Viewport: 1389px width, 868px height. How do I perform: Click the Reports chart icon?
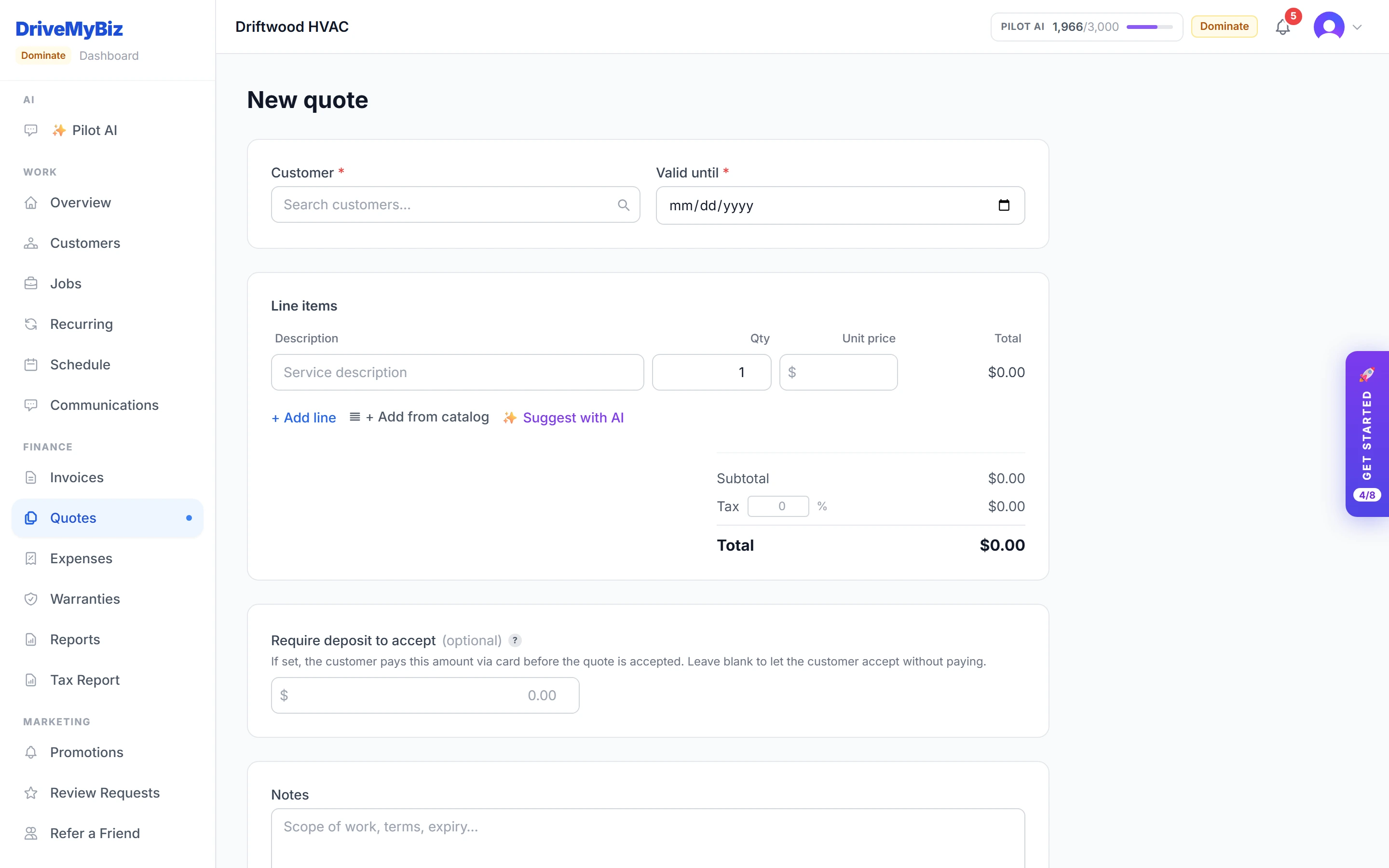[x=31, y=639]
